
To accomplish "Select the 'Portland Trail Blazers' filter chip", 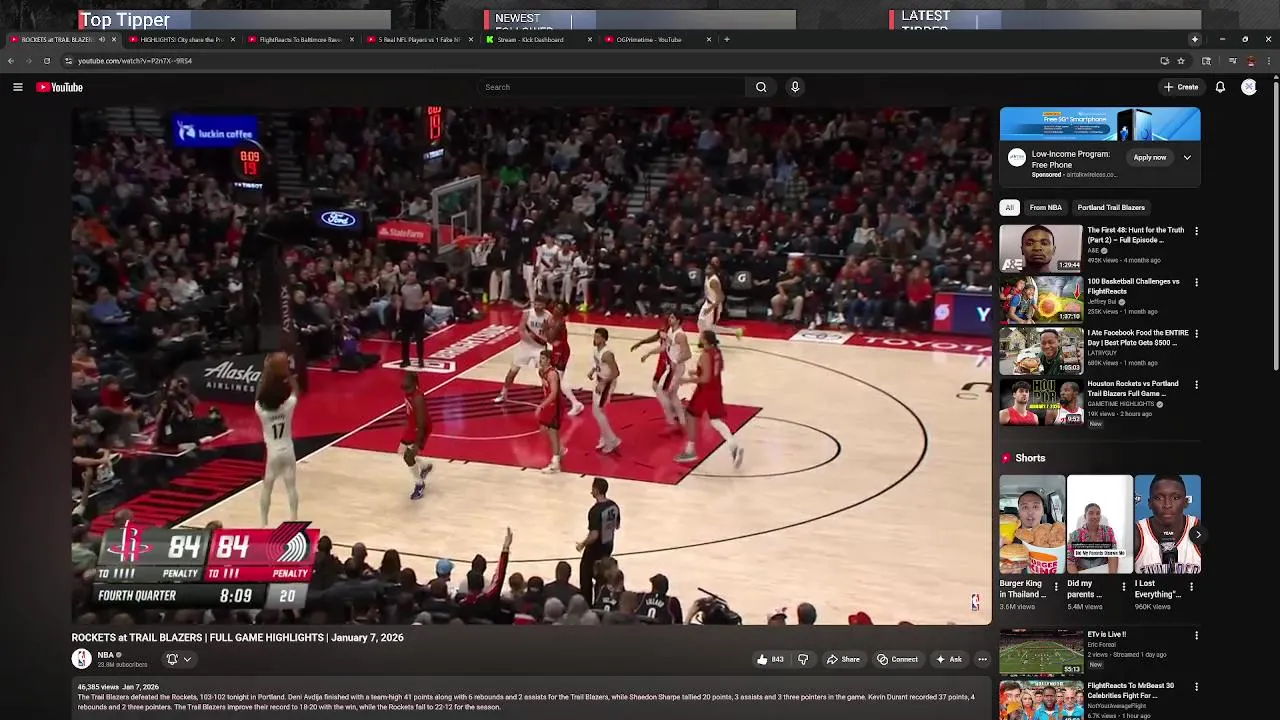I will 1111,208.
